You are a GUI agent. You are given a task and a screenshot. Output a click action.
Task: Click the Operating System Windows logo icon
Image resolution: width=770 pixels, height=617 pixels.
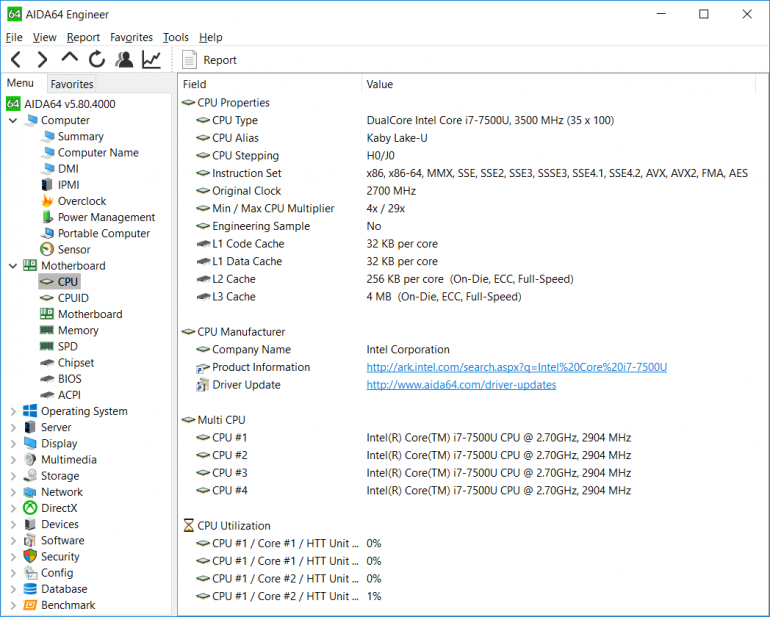coord(30,411)
